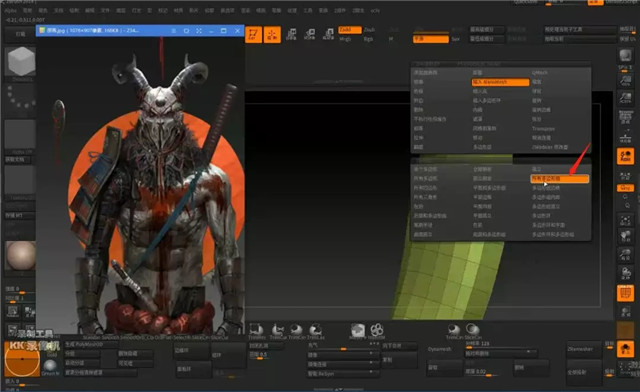
Task: Toggle the orange Persp perspective button
Action: (x=625, y=156)
